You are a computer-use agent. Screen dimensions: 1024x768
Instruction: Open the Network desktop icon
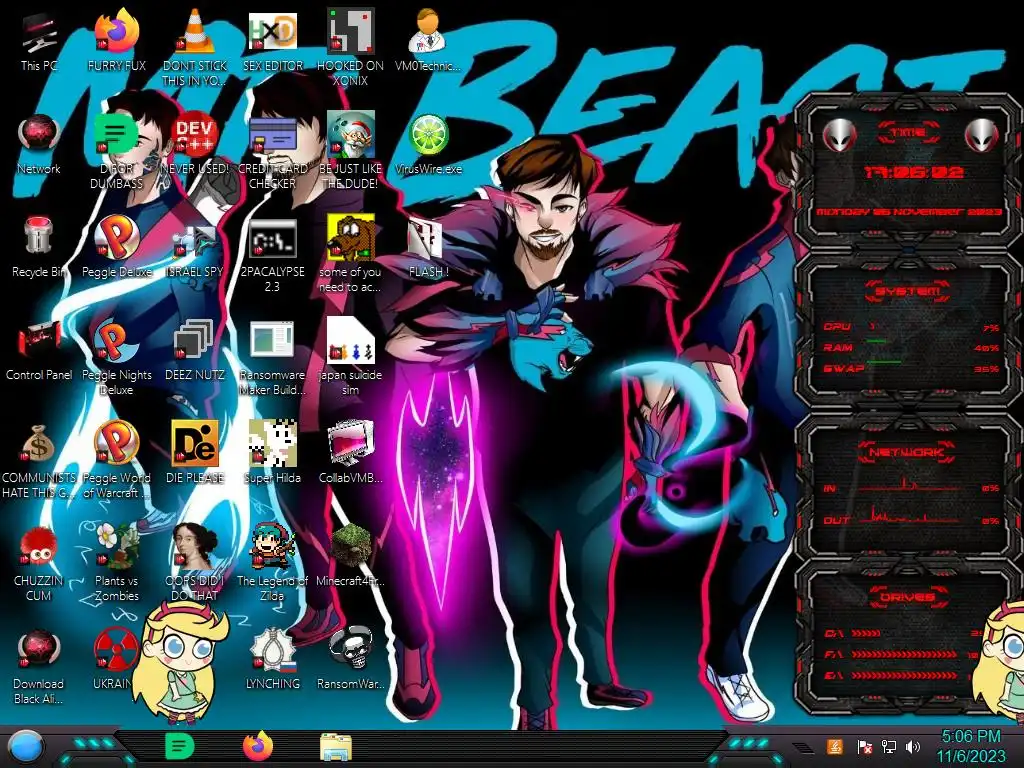point(39,135)
